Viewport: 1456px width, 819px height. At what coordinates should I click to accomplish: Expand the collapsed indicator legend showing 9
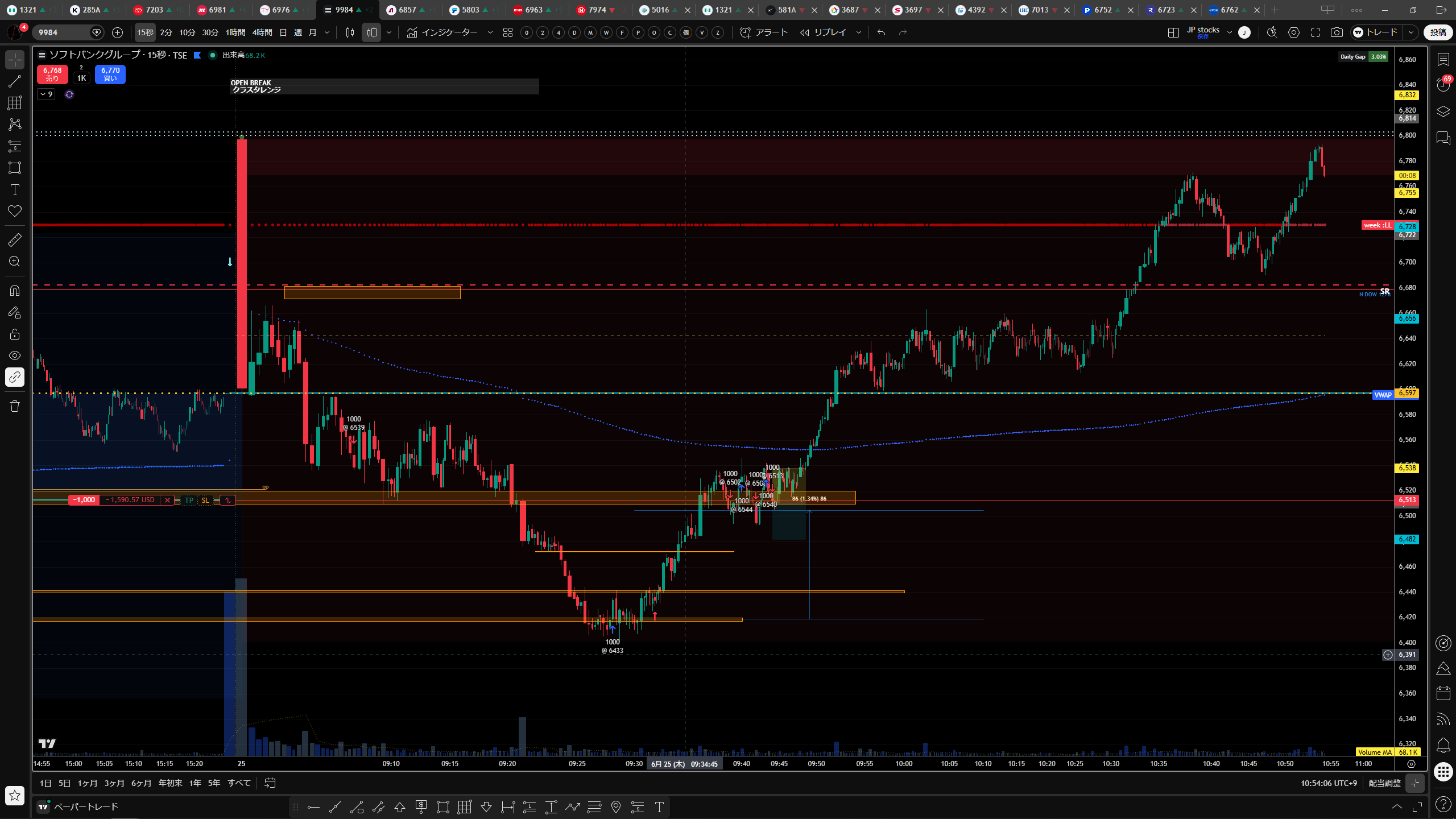click(46, 94)
